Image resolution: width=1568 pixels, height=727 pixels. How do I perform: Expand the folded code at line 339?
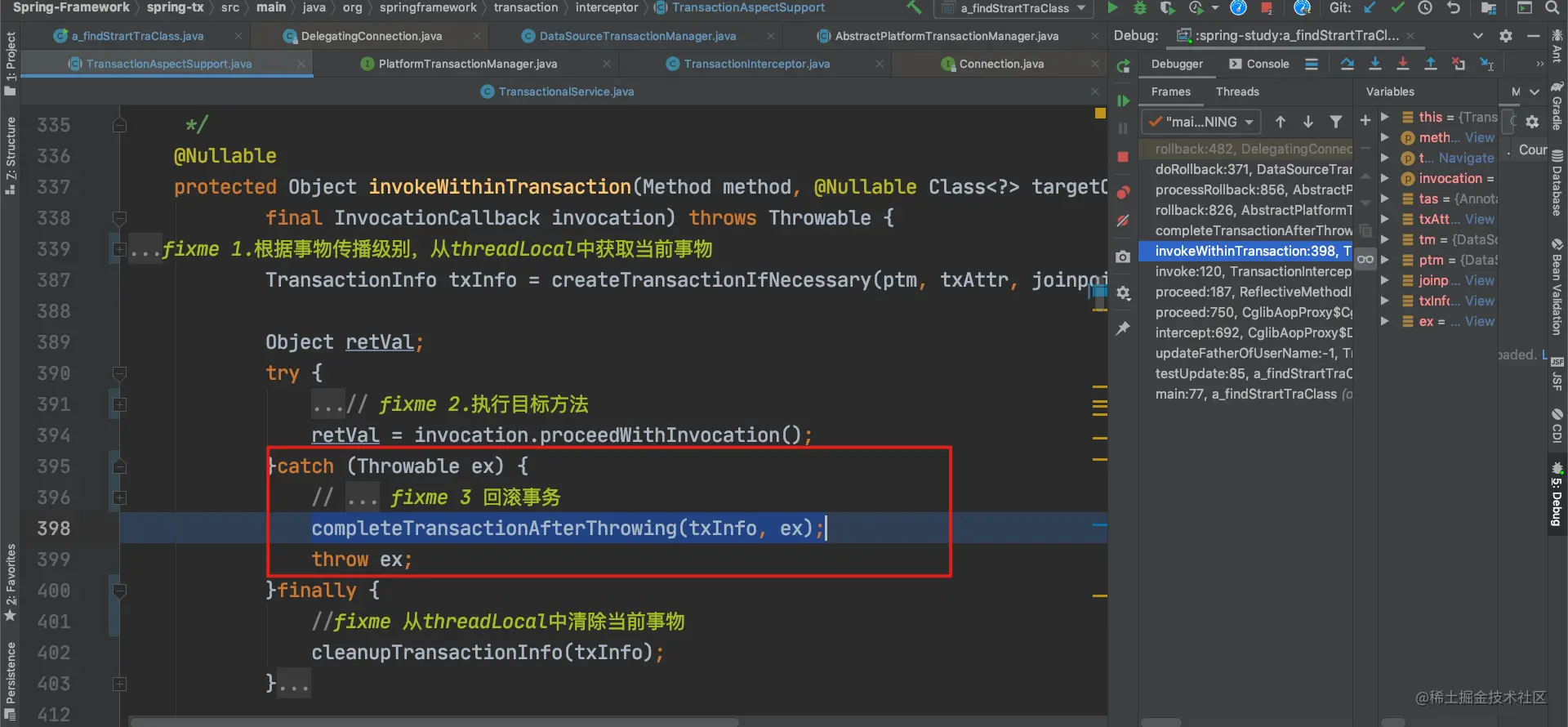click(120, 249)
